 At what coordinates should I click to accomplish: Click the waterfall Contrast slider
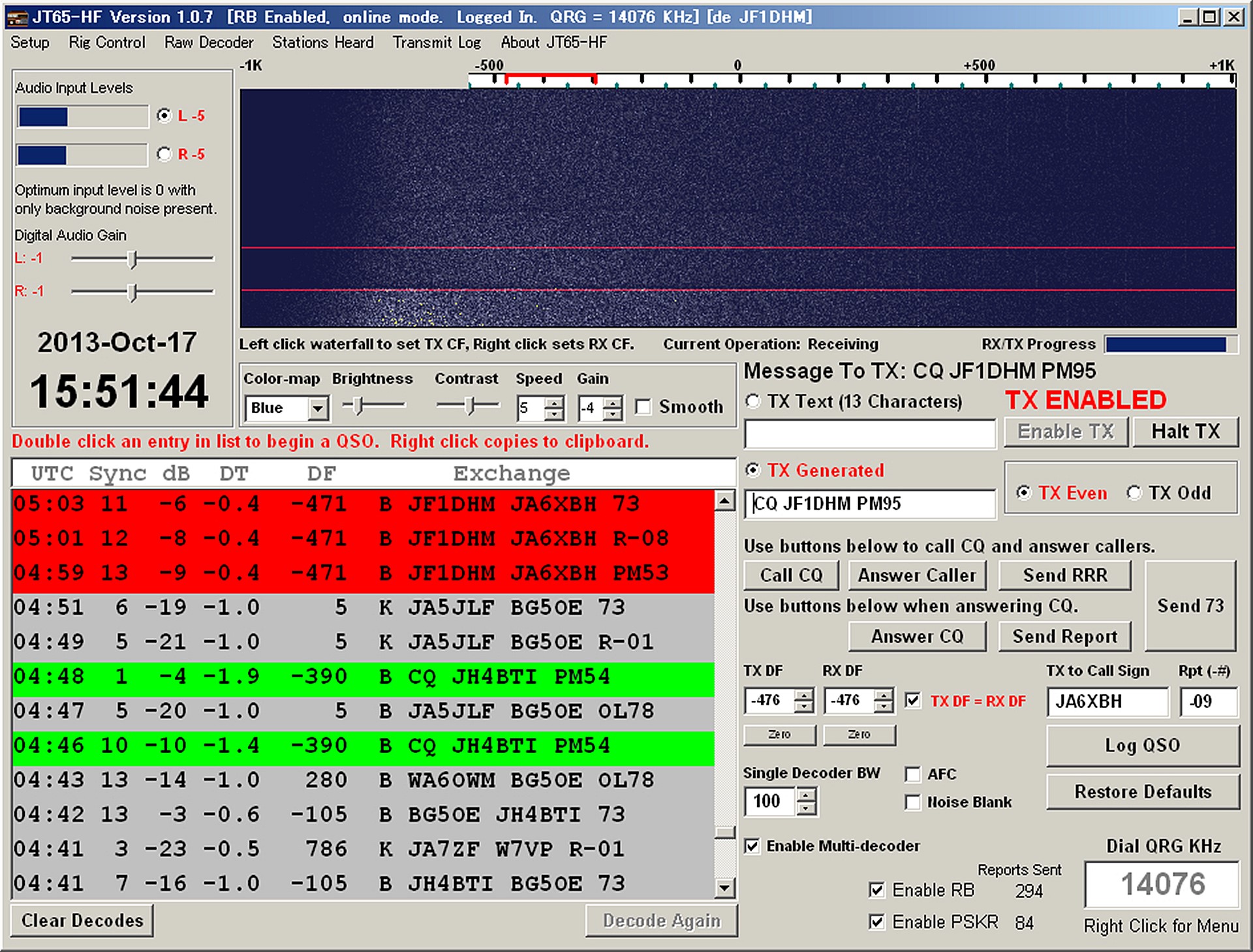[x=467, y=406]
